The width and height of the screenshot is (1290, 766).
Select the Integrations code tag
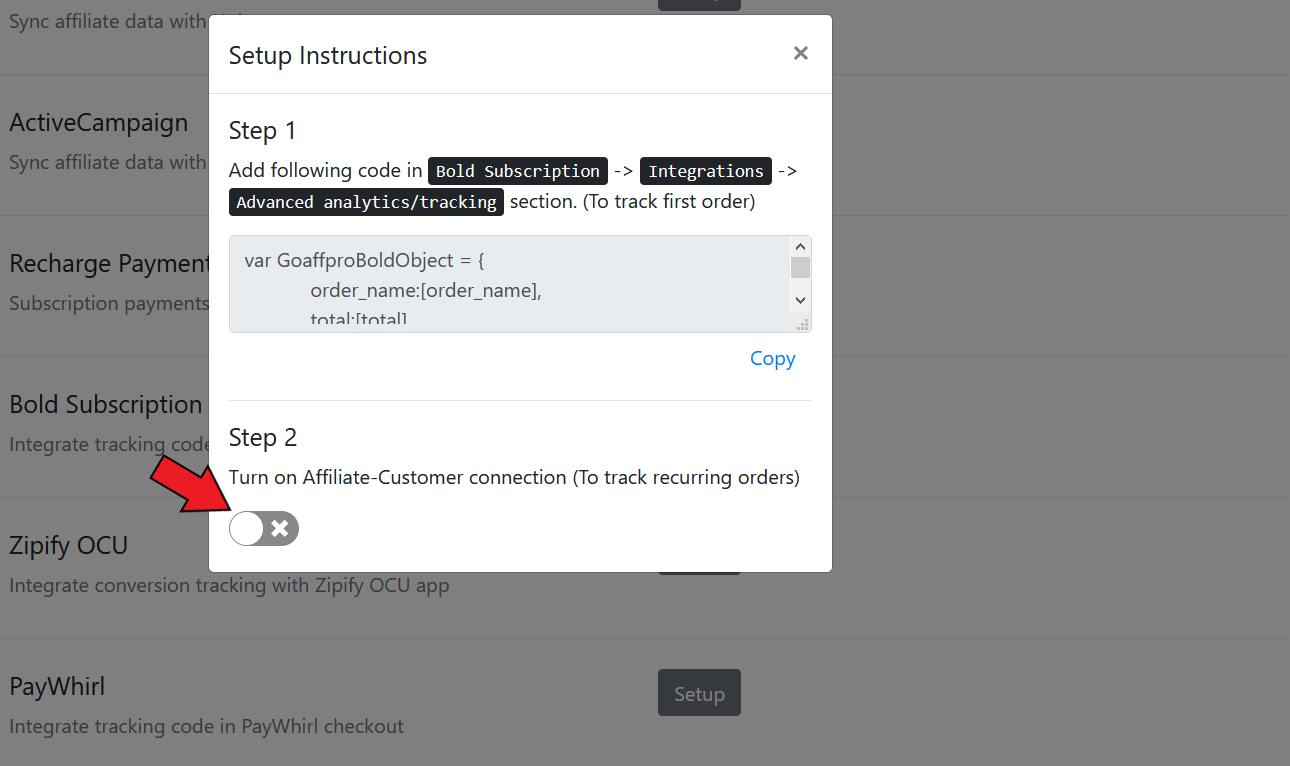tap(706, 171)
